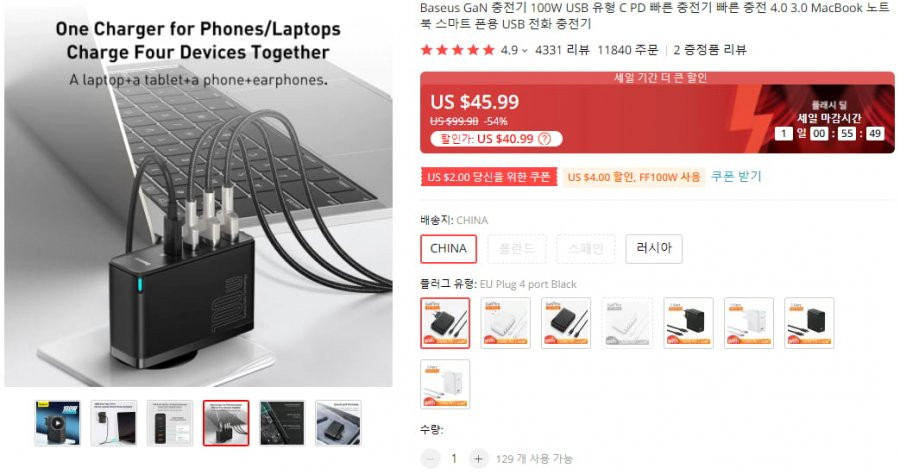Open the video thumbnail with play icon
This screenshot has height=474, width=900.
[57, 423]
